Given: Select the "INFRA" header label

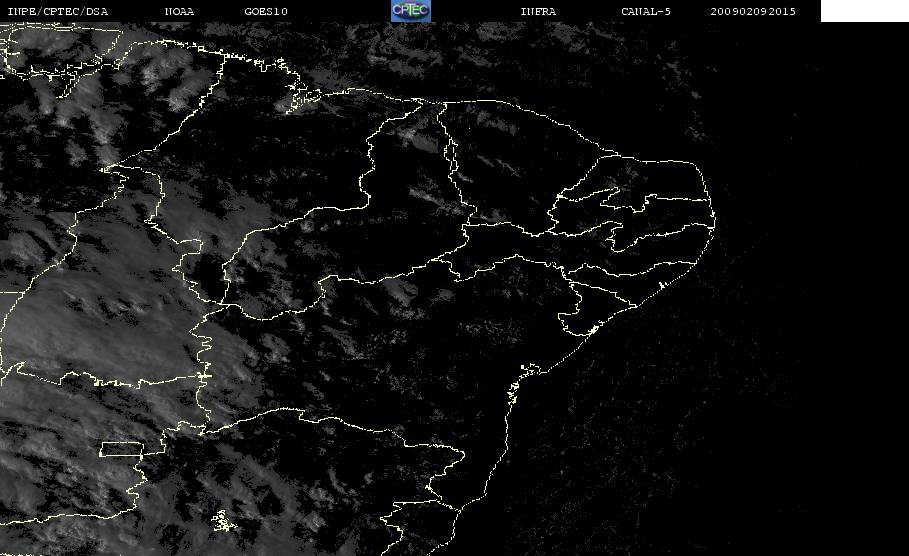Looking at the screenshot, I should (x=538, y=12).
